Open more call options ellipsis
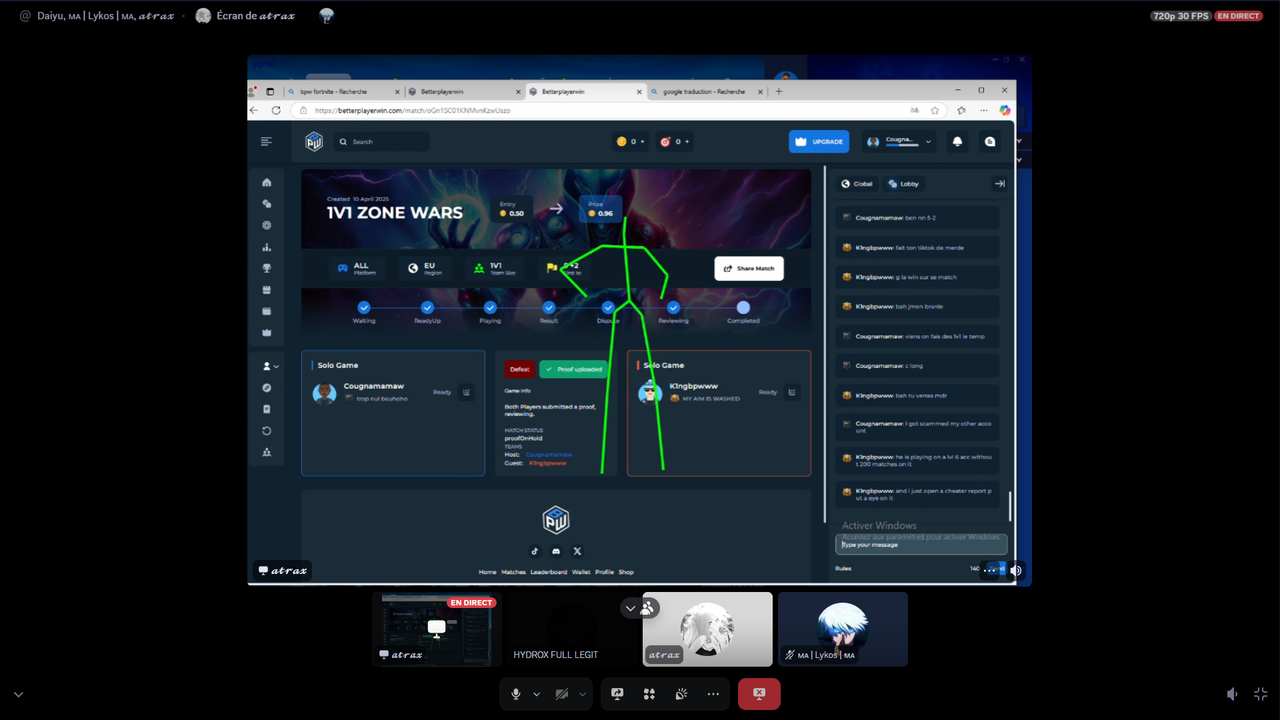 (x=713, y=694)
